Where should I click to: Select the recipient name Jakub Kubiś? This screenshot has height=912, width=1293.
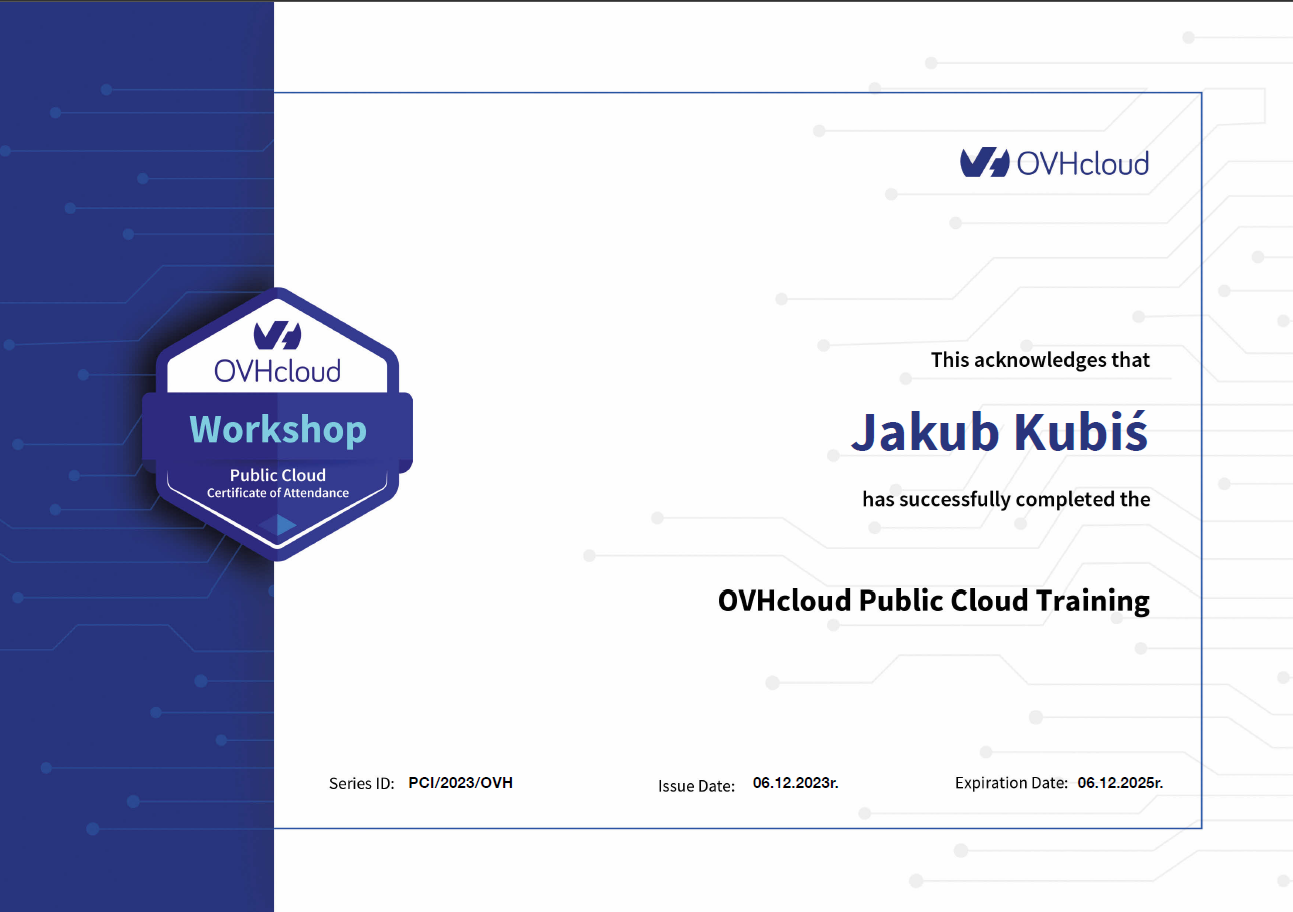point(1000,430)
